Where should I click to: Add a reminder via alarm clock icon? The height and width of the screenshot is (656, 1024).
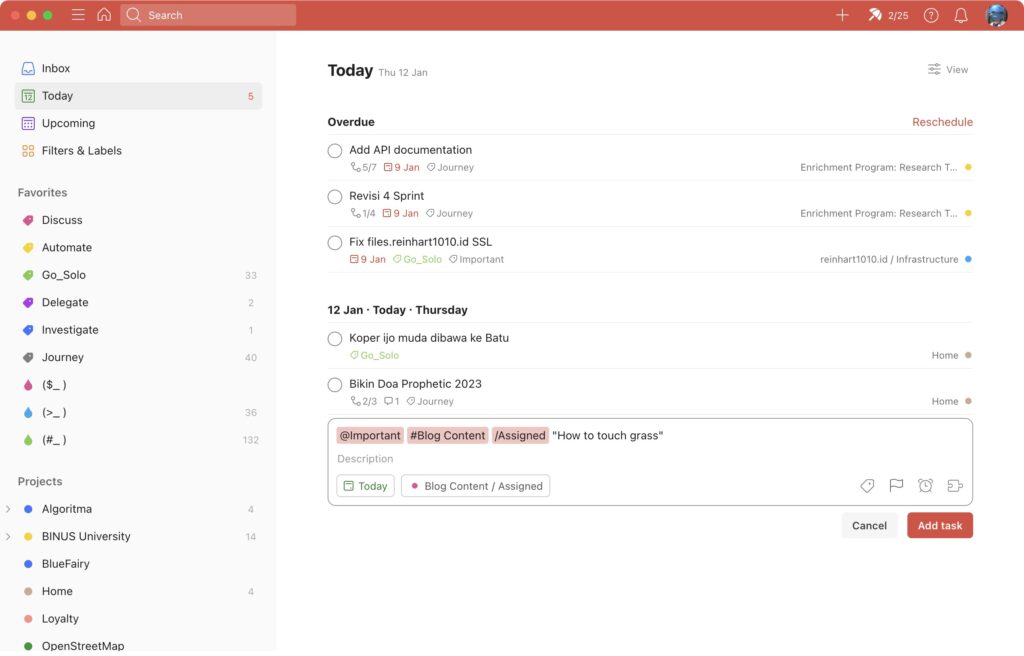925,486
